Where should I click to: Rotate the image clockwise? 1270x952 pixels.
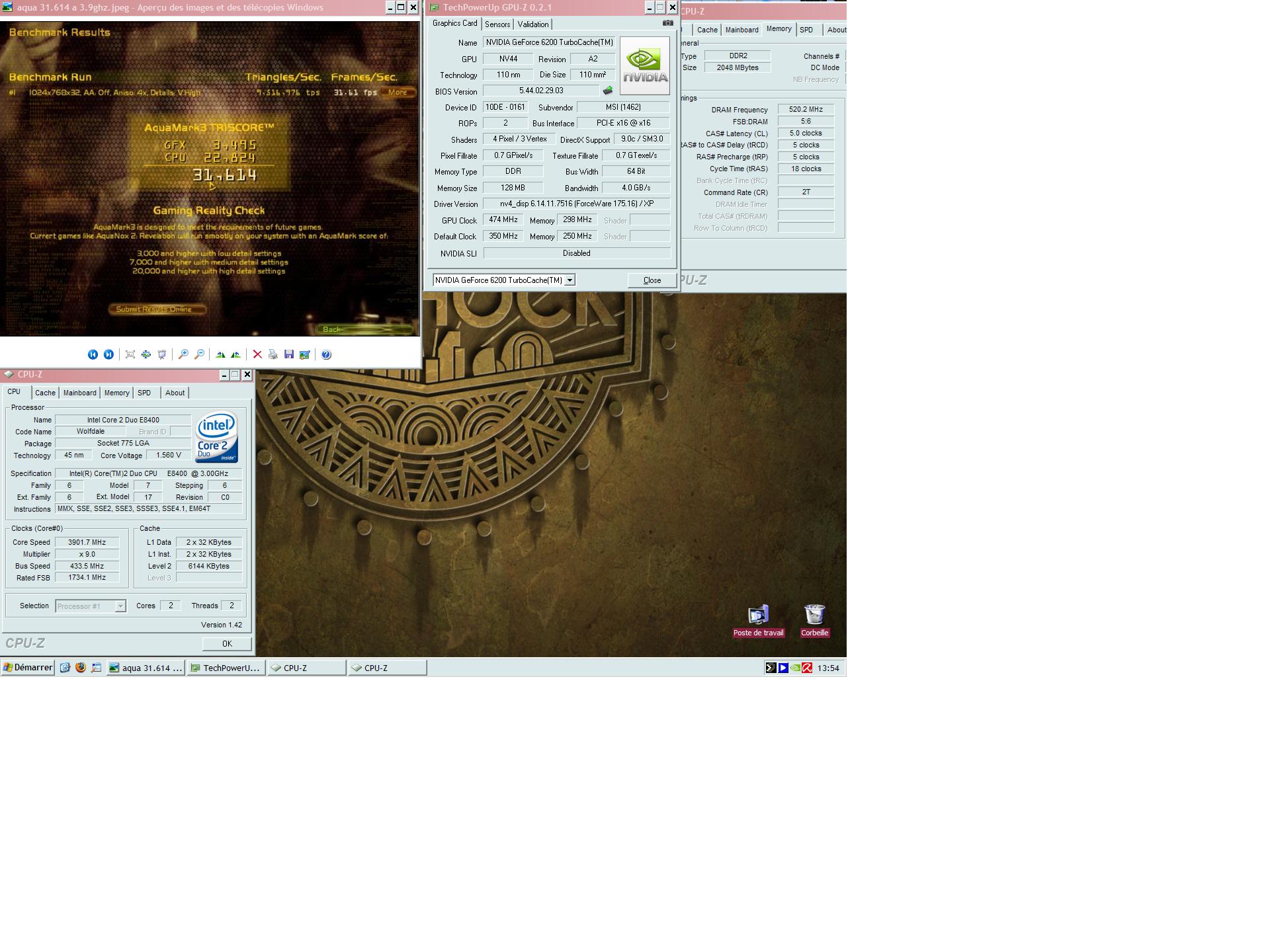coord(220,355)
